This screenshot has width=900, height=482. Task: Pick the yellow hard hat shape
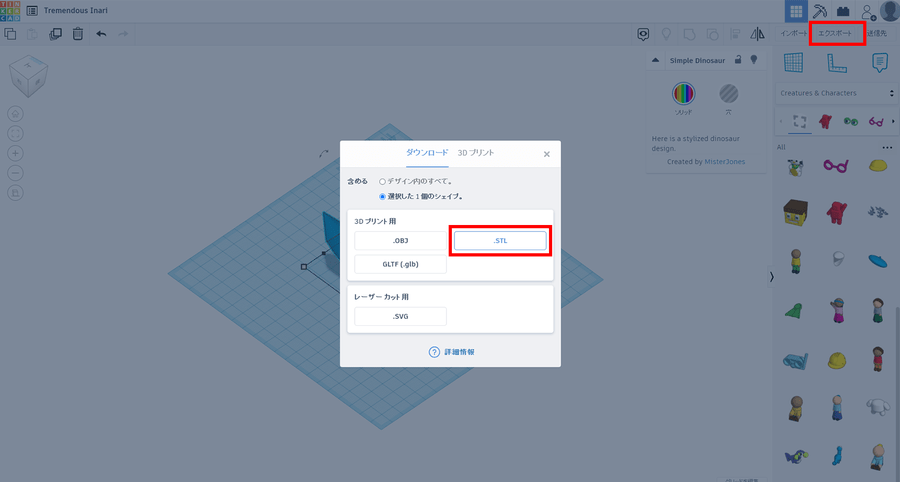(x=837, y=360)
